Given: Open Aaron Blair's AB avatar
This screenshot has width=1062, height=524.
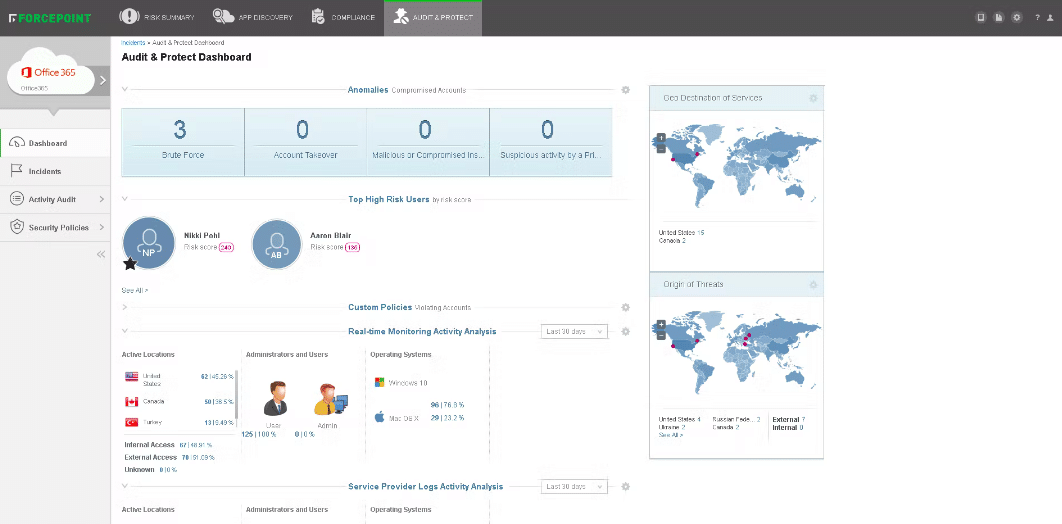Looking at the screenshot, I should [276, 244].
